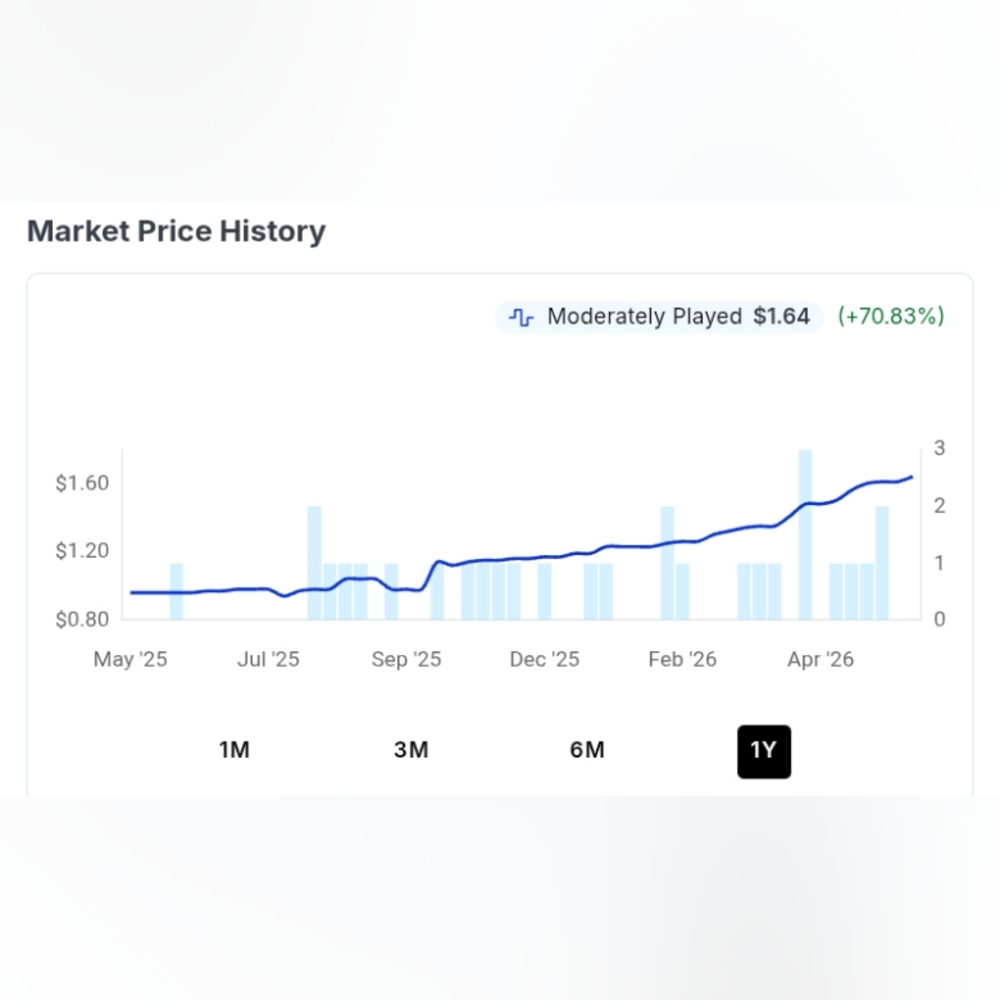Switch chart range to 3M
1000x1000 pixels.
pos(411,750)
